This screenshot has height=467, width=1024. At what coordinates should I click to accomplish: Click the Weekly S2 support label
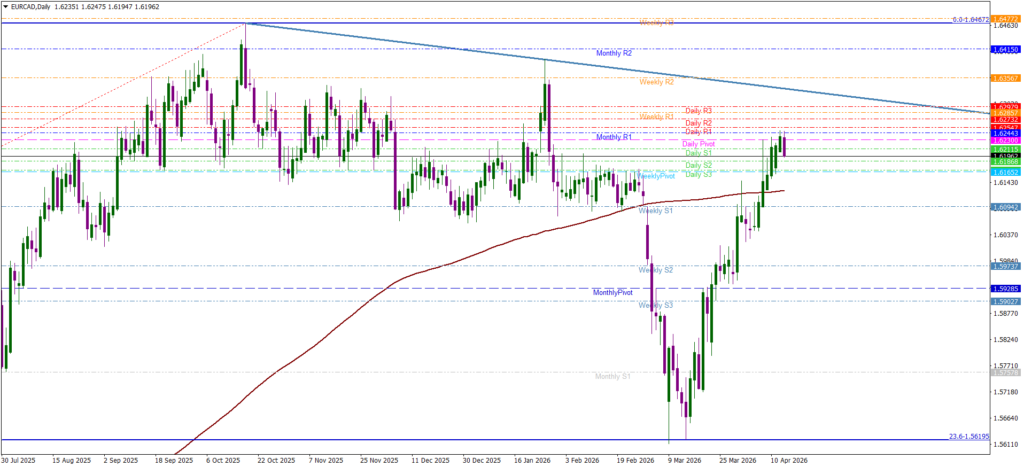[656, 270]
